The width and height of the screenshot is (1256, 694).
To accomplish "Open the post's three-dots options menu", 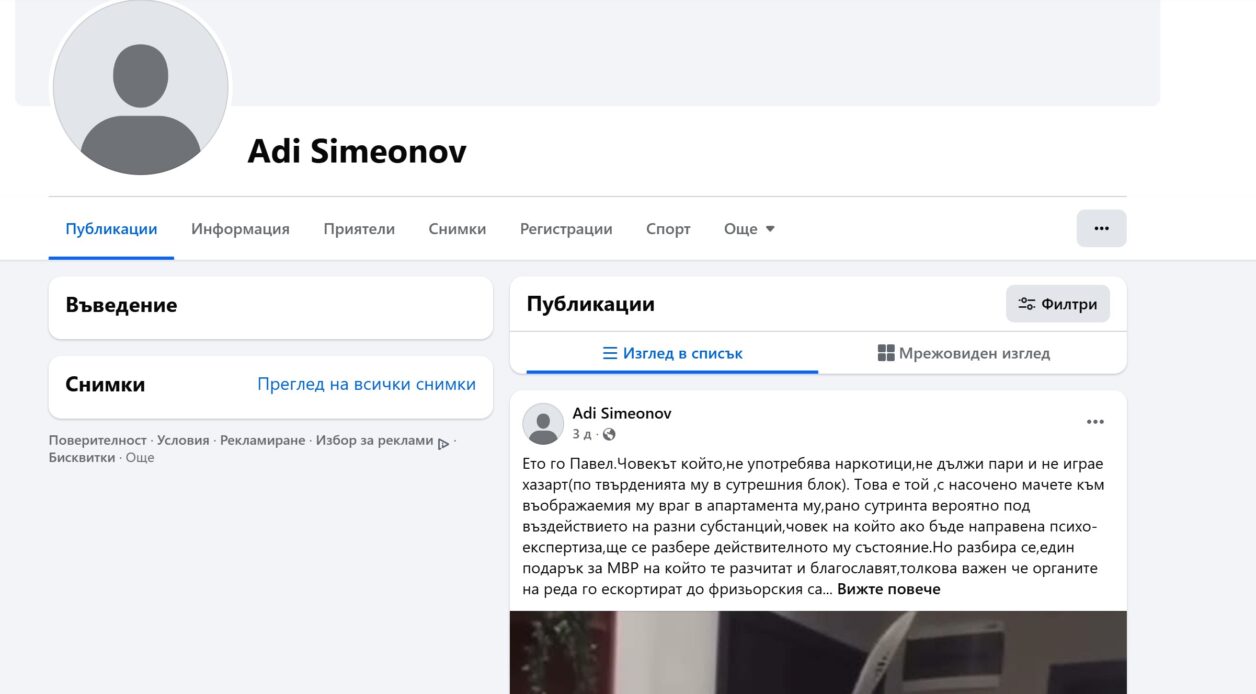I will point(1095,422).
